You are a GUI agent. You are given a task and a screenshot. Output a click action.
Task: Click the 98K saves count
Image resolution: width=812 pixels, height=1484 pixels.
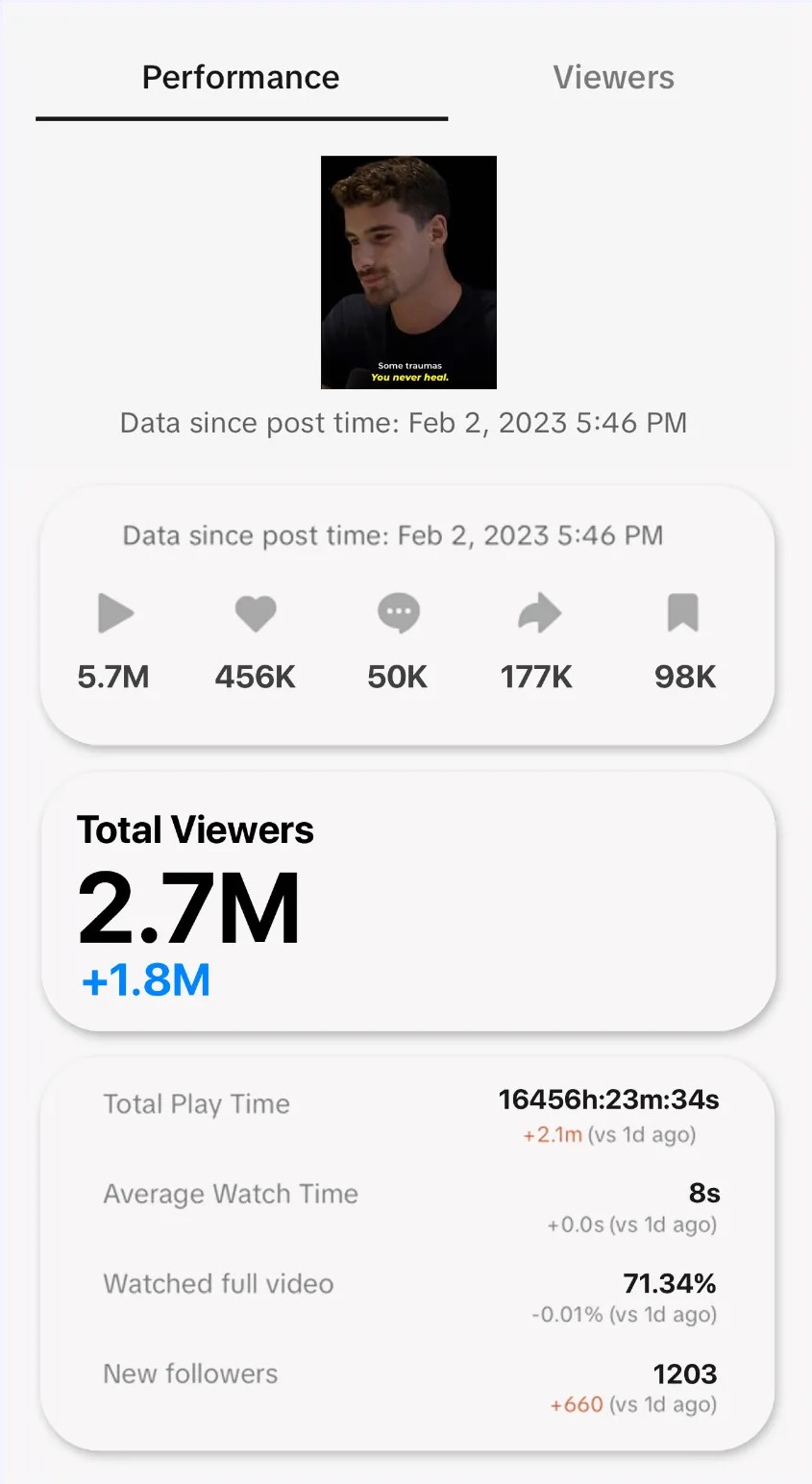[685, 677]
